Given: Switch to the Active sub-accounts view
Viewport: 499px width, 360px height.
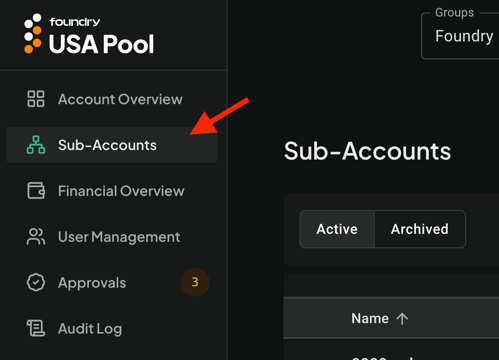Looking at the screenshot, I should point(337,229).
